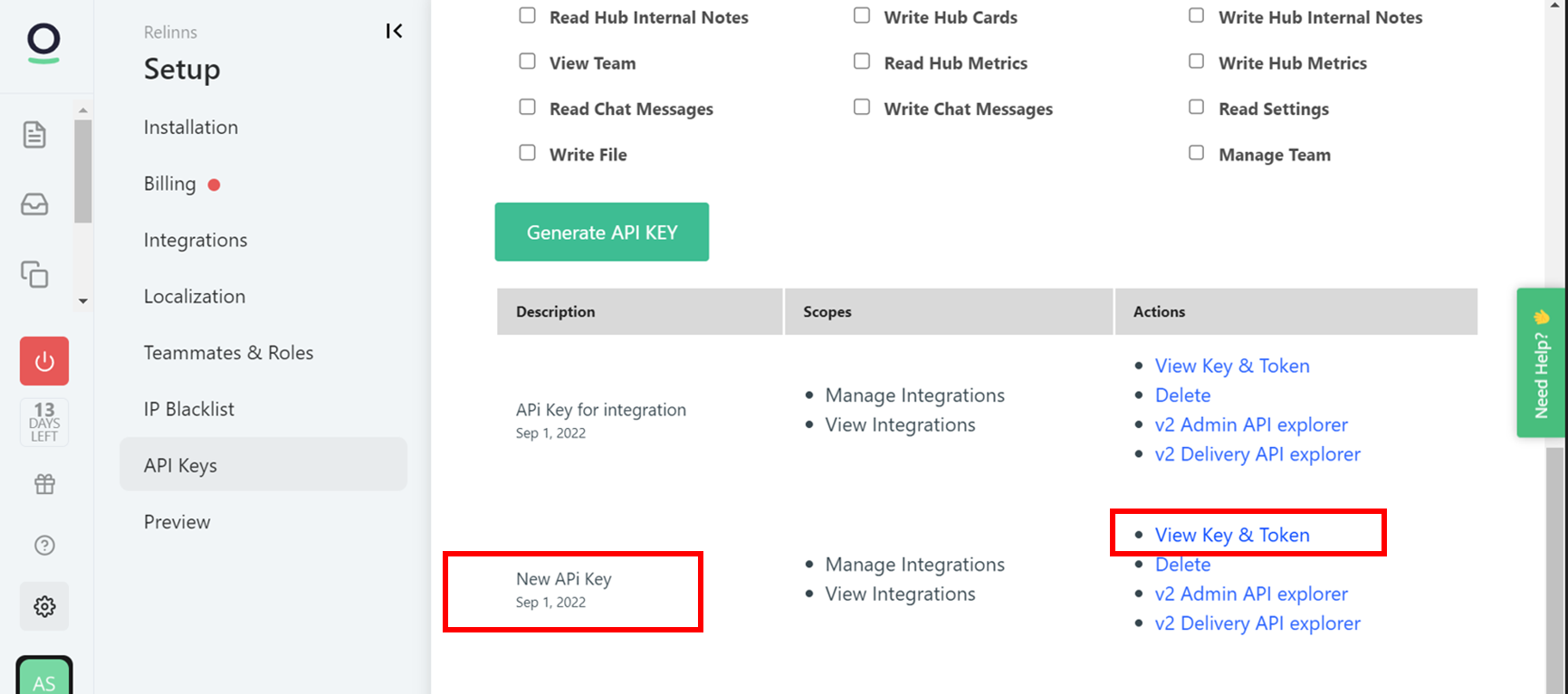
Task: Collapse the Setup sidebar panel
Action: click(x=394, y=32)
